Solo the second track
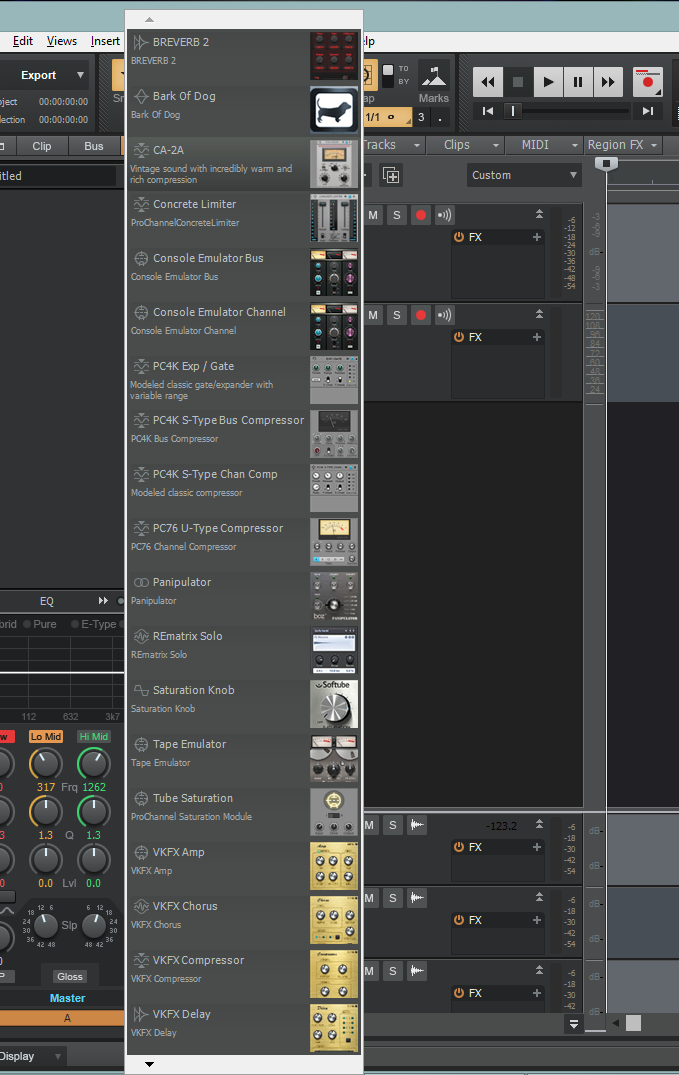Screen dimensions: 679x1075 396,315
